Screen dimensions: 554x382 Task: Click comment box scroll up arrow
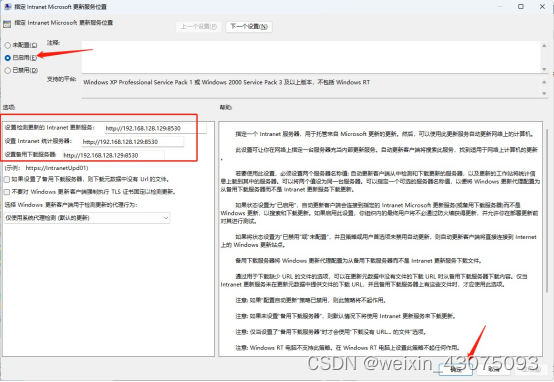[544, 45]
